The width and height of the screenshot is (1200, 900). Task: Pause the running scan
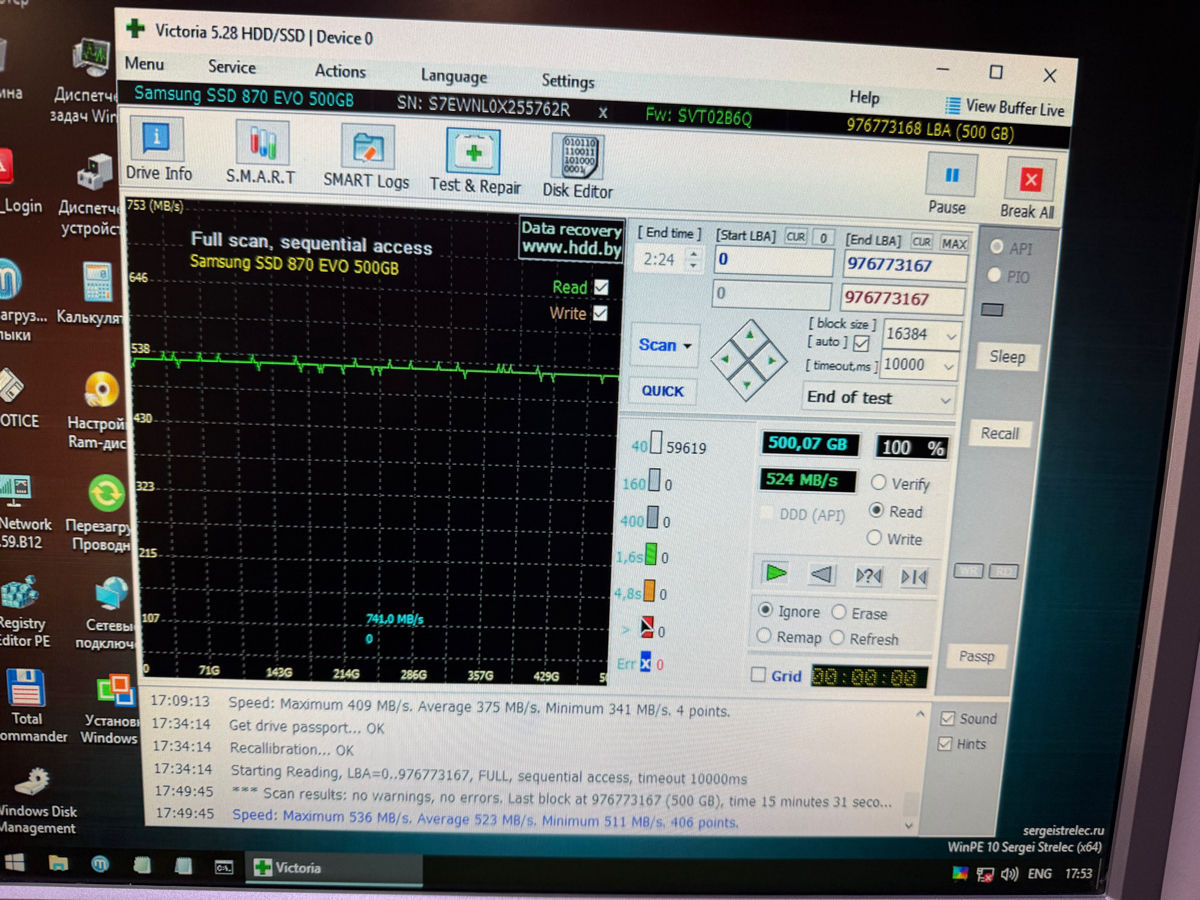(x=950, y=180)
